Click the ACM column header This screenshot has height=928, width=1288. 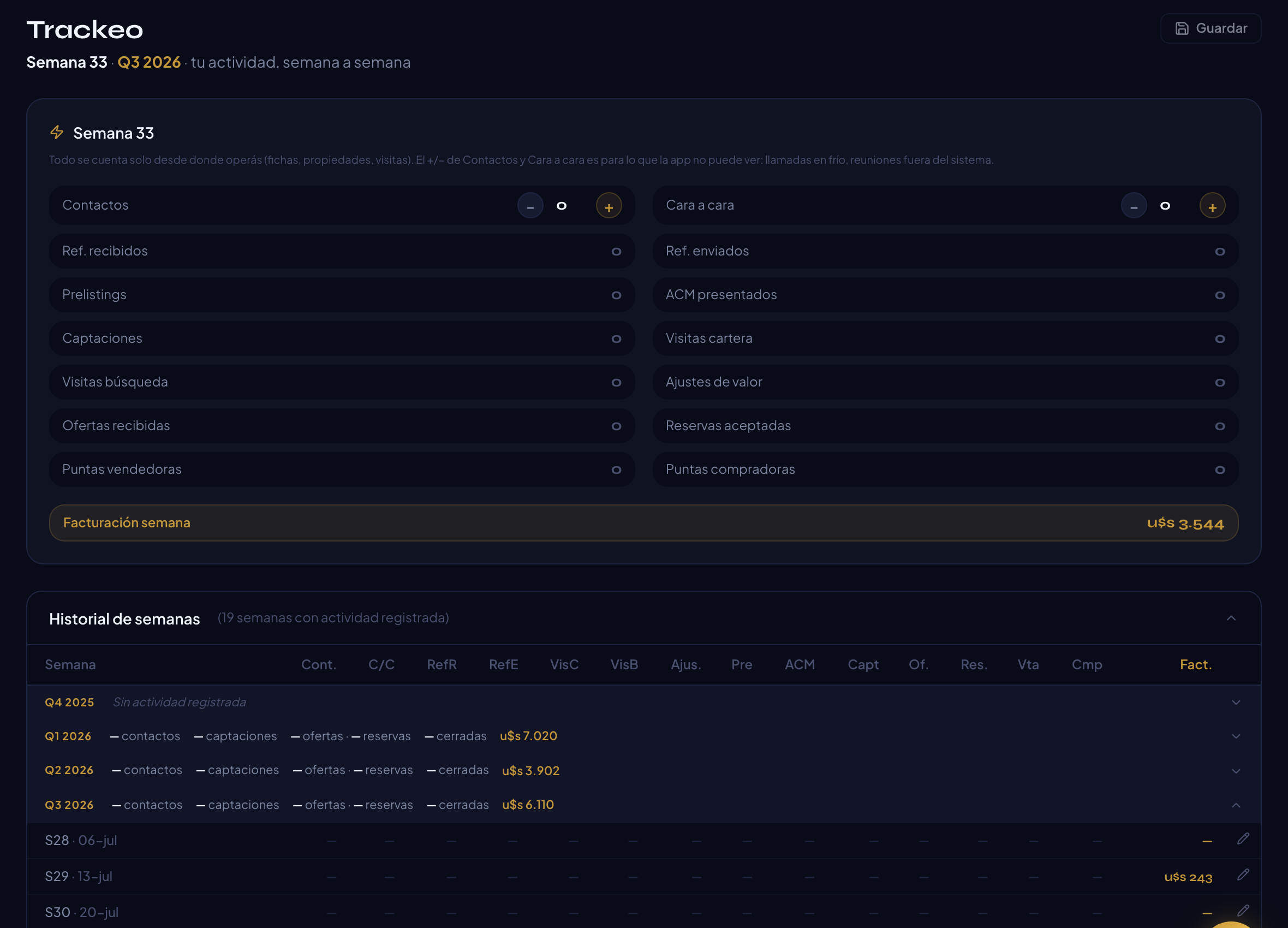click(800, 664)
